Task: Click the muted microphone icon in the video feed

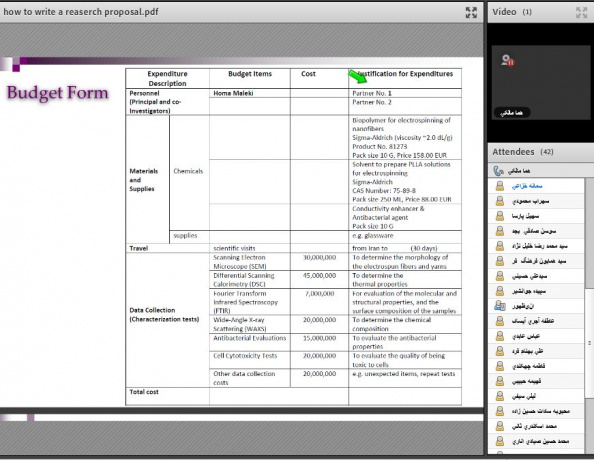Action: 508,61
